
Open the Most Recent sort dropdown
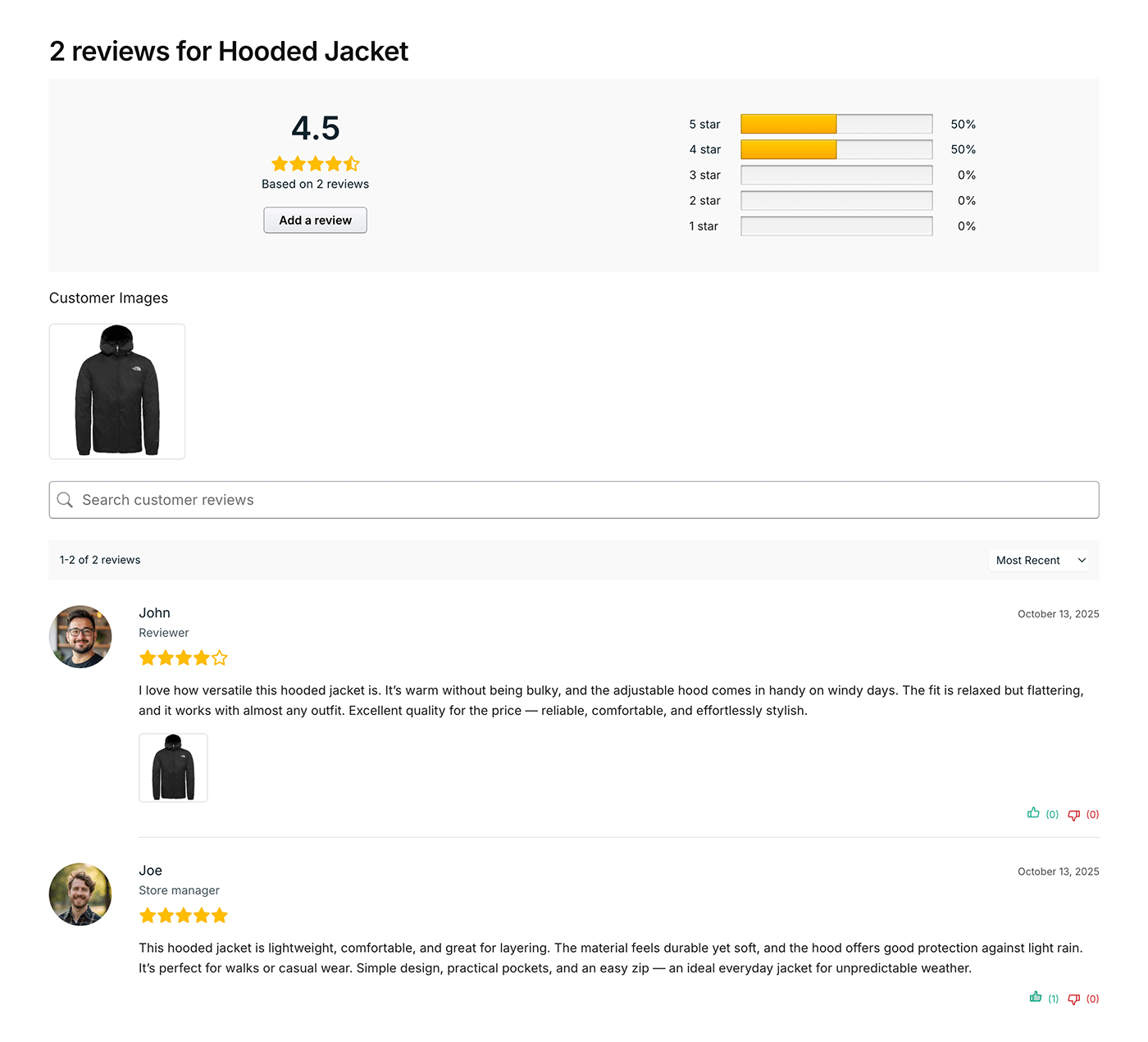1037,561
